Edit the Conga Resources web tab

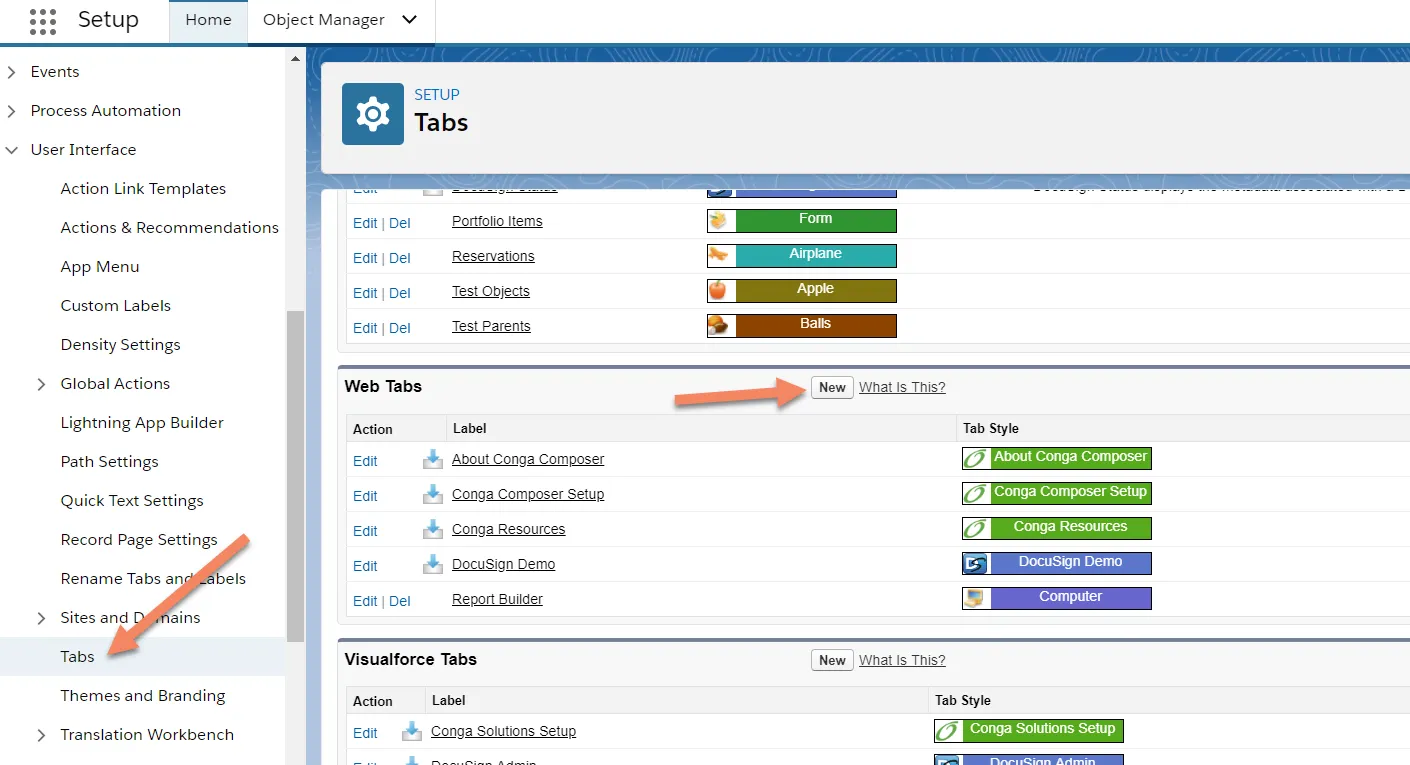pyautogui.click(x=365, y=531)
